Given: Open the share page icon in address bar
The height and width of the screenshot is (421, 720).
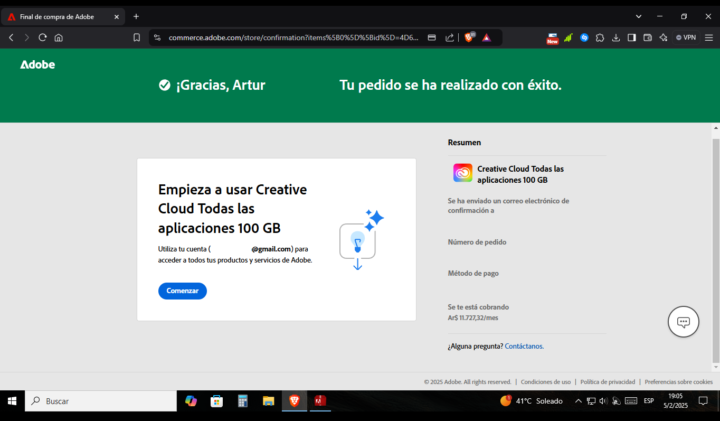Looking at the screenshot, I should point(449,38).
